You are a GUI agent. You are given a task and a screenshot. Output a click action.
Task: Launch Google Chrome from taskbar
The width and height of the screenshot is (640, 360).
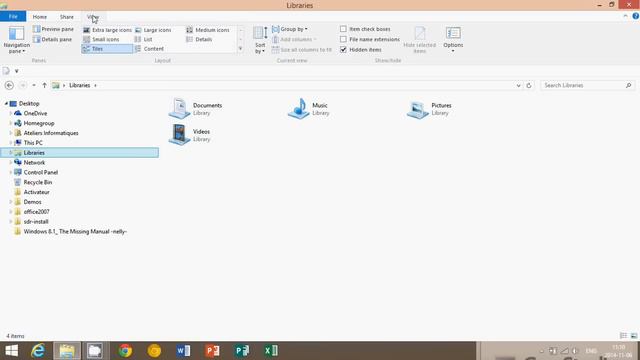tap(125, 351)
